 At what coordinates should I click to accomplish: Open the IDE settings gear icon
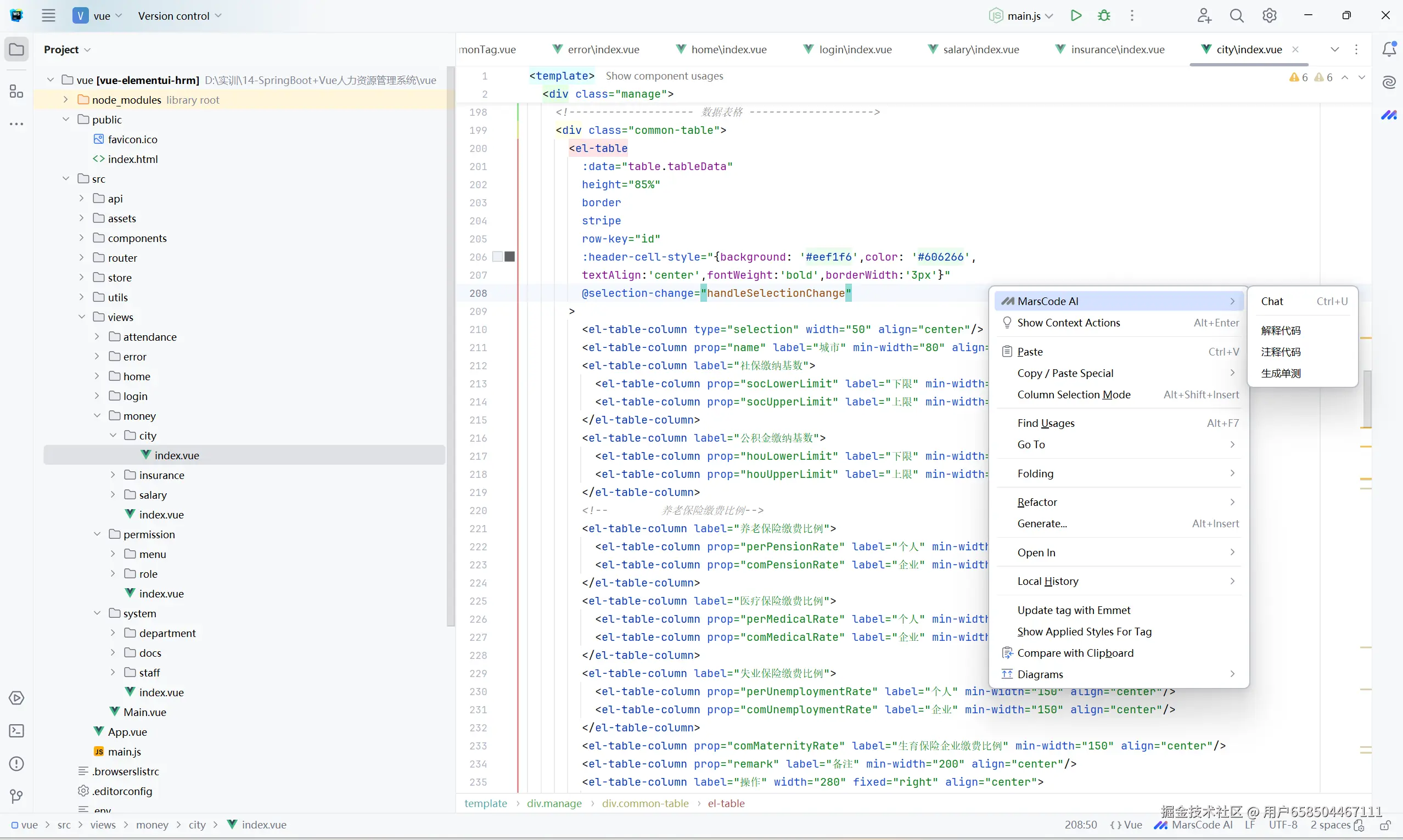[x=1270, y=16]
